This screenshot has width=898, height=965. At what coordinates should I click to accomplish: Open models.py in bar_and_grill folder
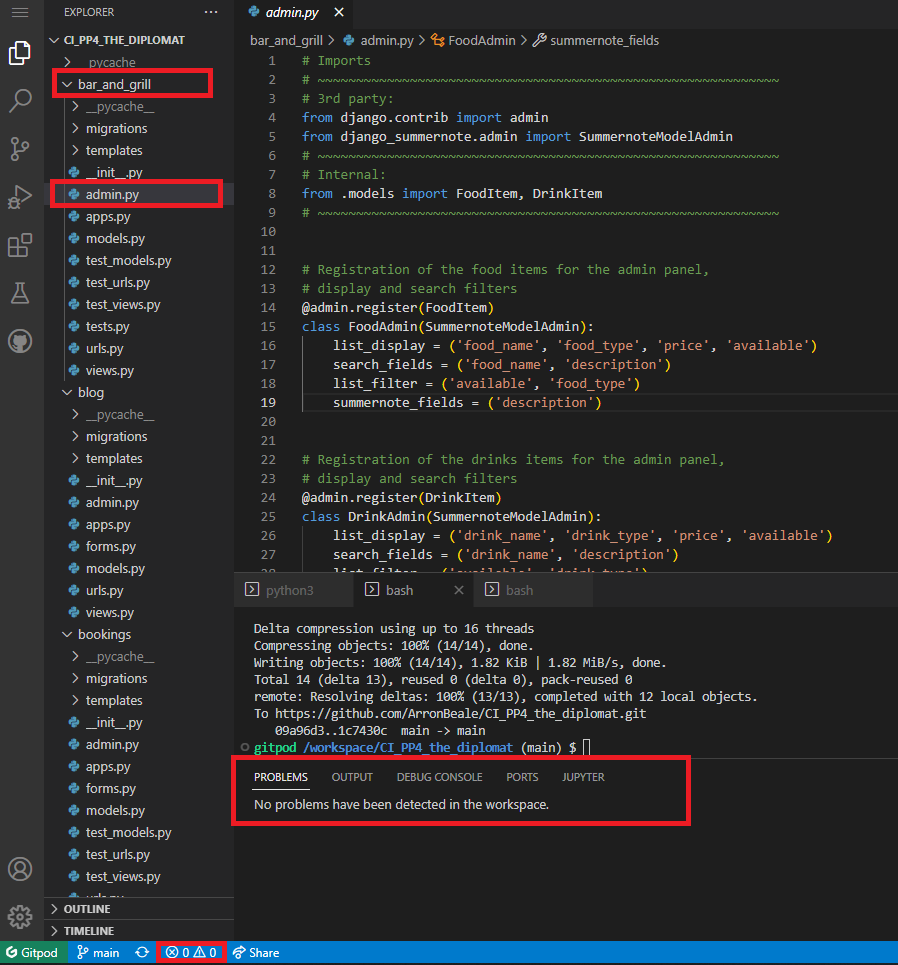[x=115, y=239]
